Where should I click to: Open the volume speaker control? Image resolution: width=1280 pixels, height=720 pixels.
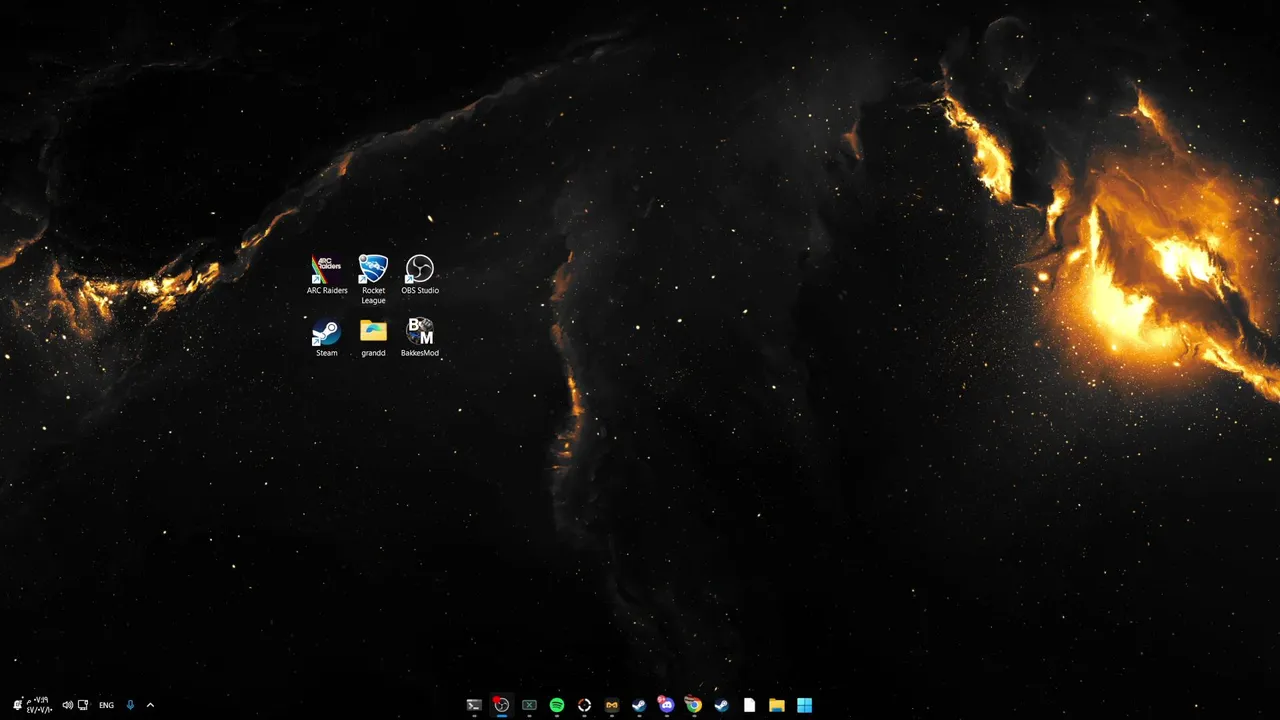(68, 705)
